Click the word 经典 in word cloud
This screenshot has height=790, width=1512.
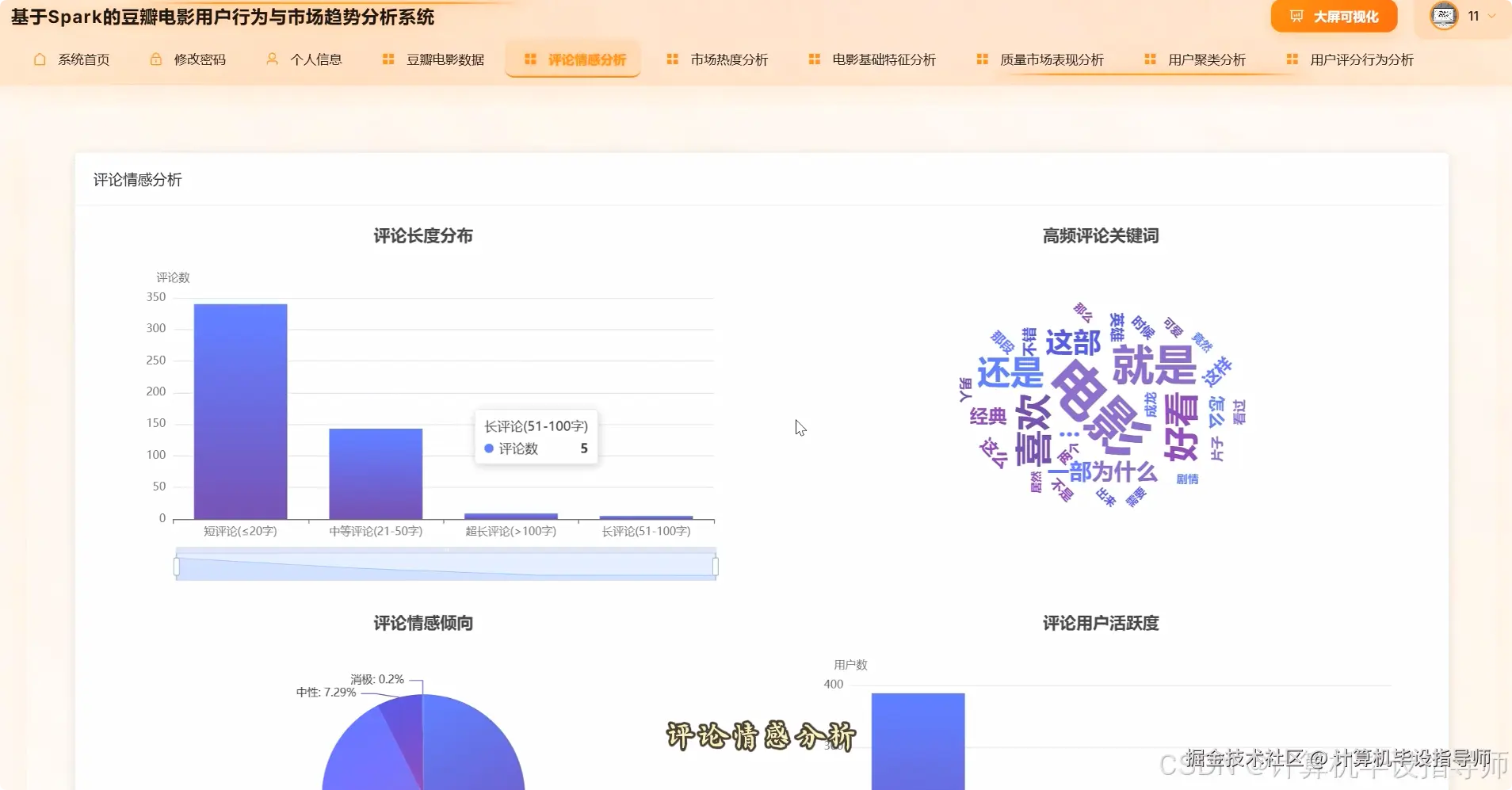point(988,417)
